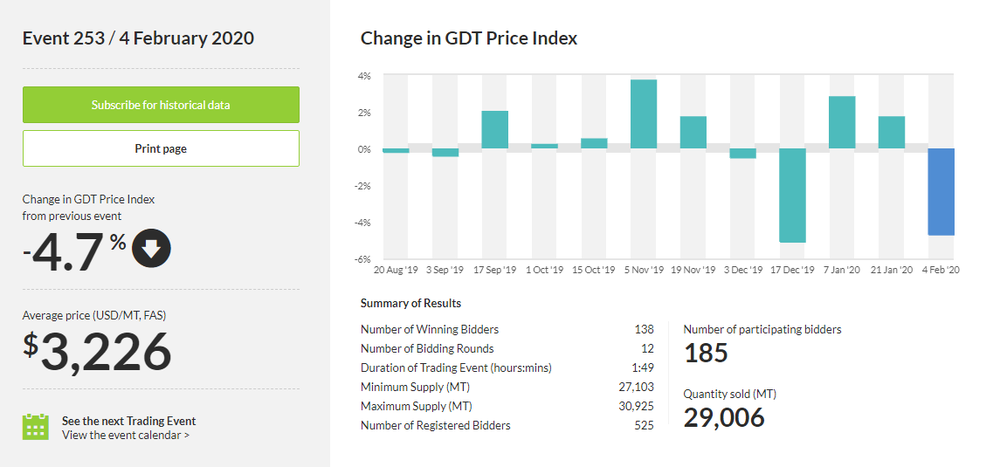1000x467 pixels.
Task: Click the 17 Sep '19 chart bar
Action: click(x=495, y=130)
